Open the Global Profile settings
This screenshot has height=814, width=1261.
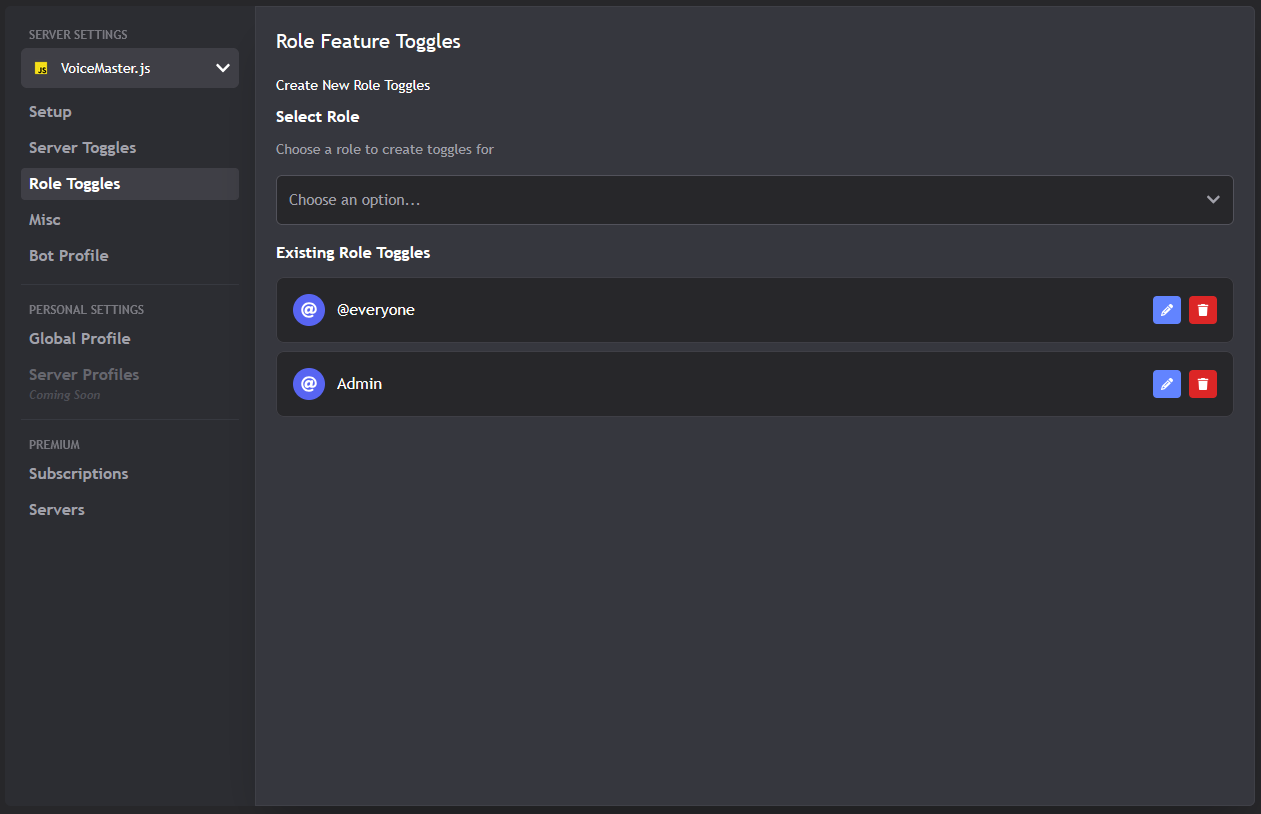click(x=79, y=338)
